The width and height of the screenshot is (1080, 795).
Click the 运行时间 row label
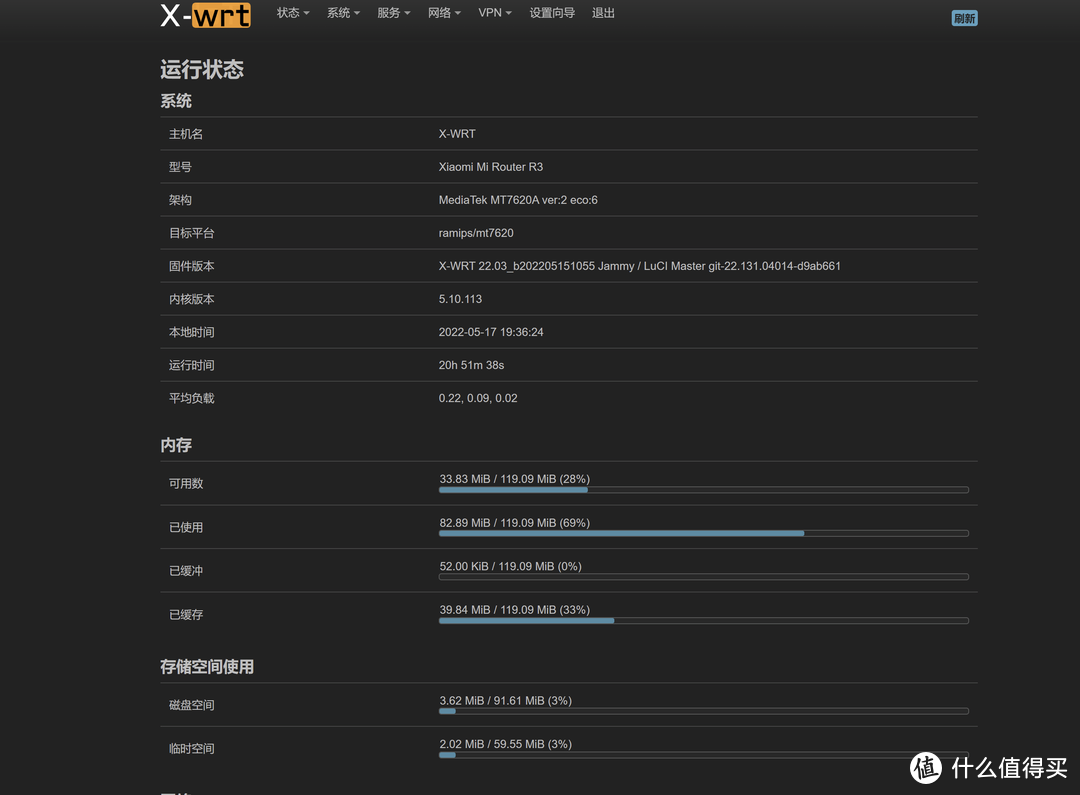point(191,365)
